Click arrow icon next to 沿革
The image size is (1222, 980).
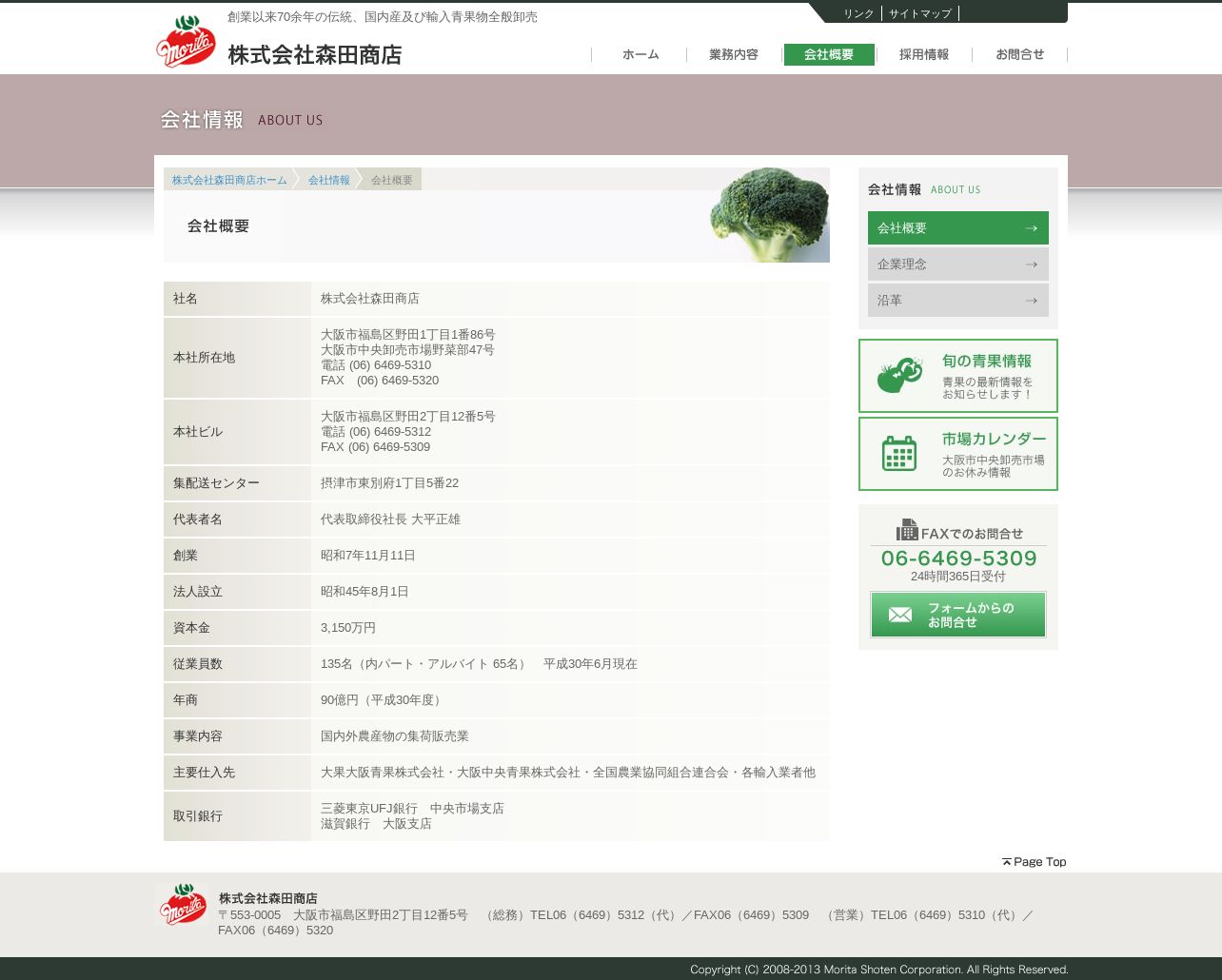pos(1031,301)
